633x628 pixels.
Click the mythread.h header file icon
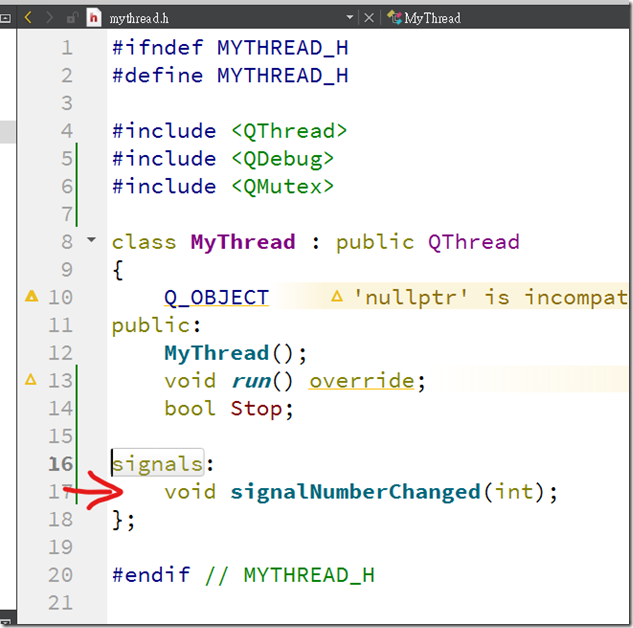pyautogui.click(x=94, y=18)
